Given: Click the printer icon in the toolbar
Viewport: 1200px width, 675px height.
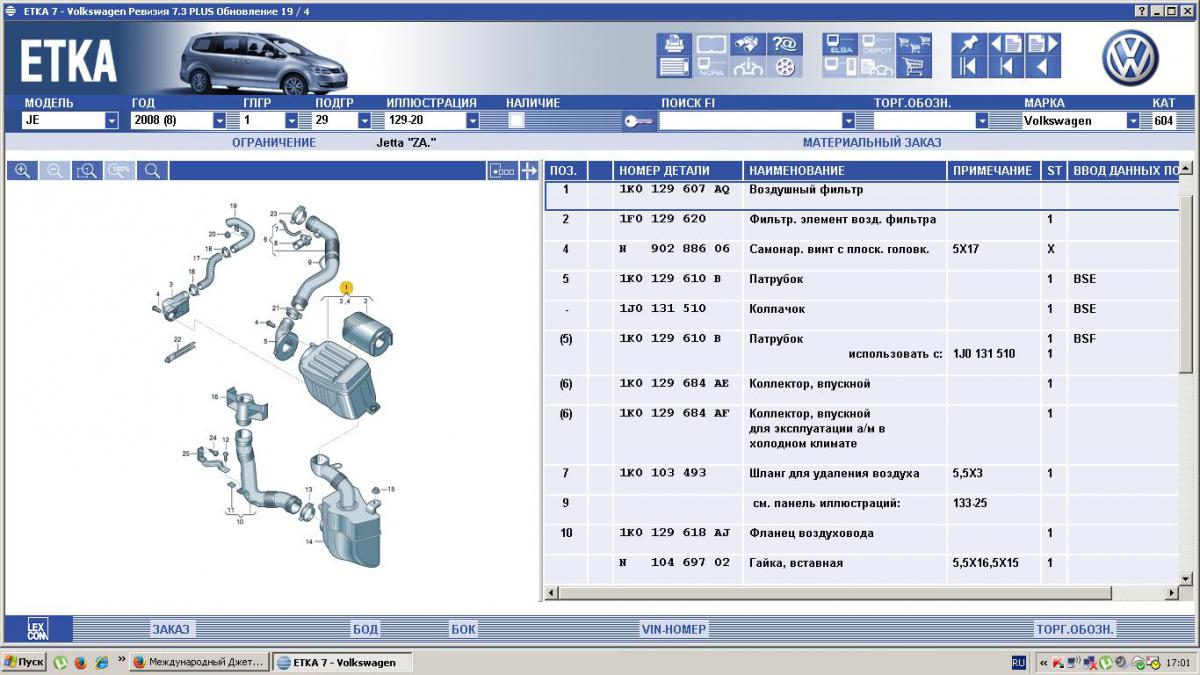Looking at the screenshot, I should pos(674,44).
